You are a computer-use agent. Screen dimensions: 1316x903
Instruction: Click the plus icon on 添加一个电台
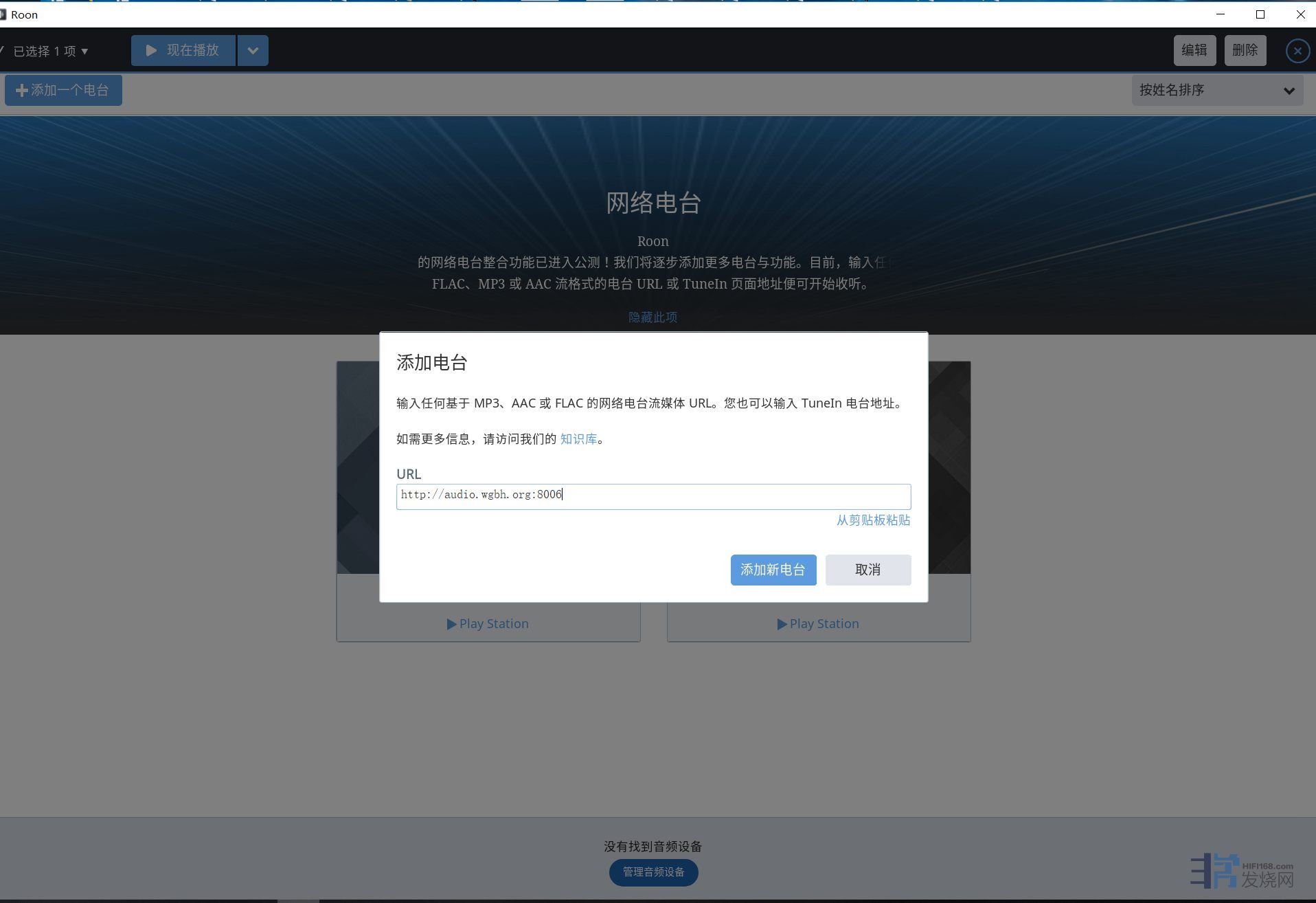tap(21, 90)
